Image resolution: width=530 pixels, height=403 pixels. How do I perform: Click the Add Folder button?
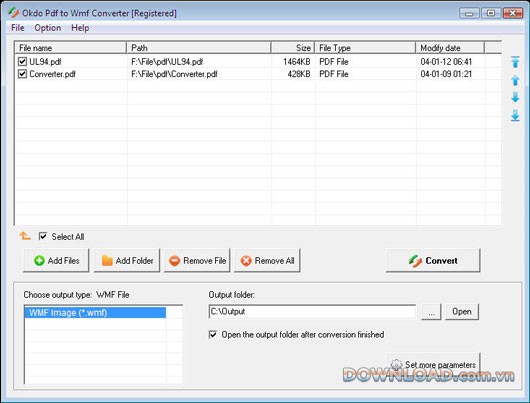(x=127, y=260)
